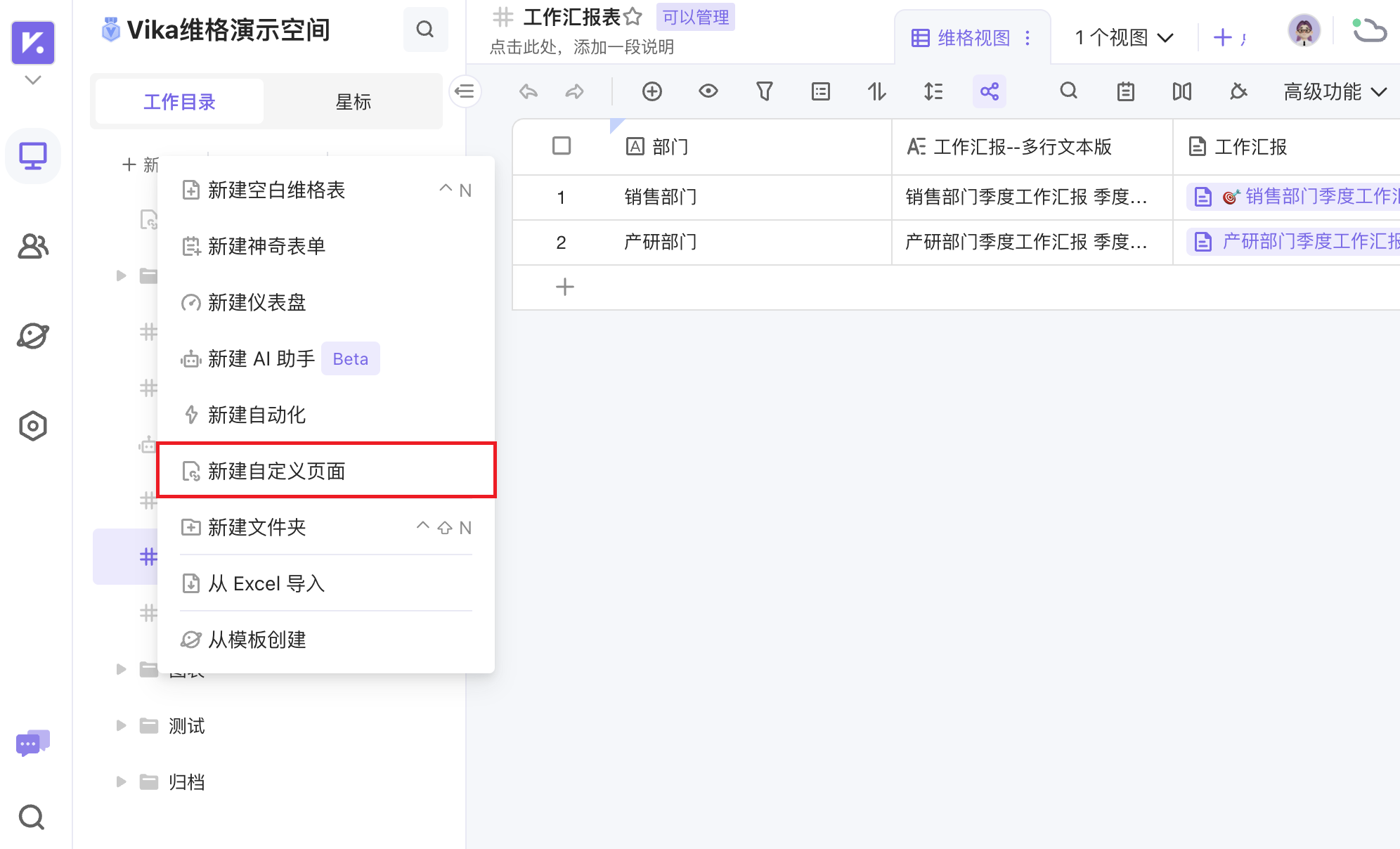Select the hide fields eye icon
This screenshot has height=849, width=1400.
click(708, 91)
